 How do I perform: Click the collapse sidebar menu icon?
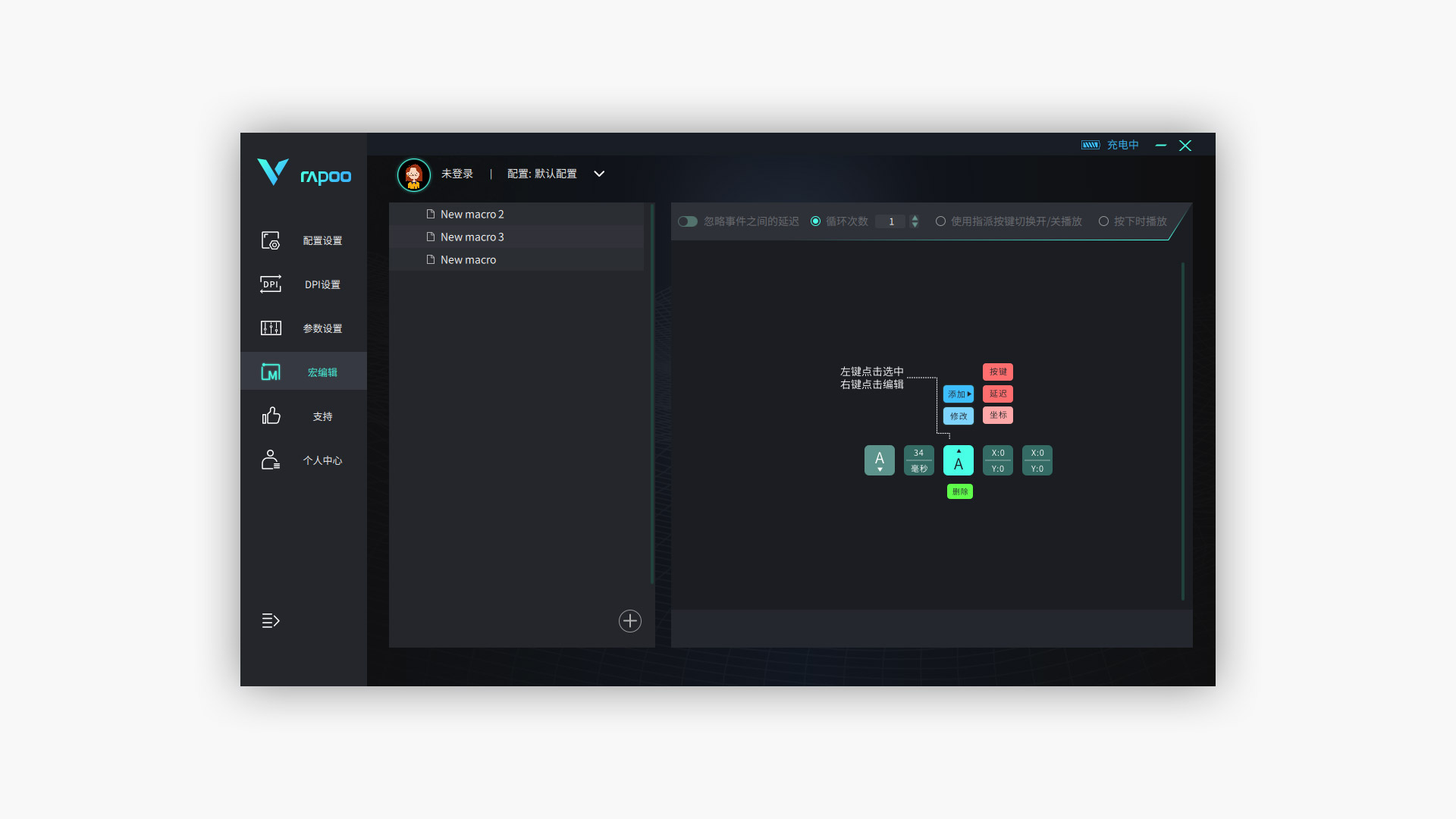[271, 621]
